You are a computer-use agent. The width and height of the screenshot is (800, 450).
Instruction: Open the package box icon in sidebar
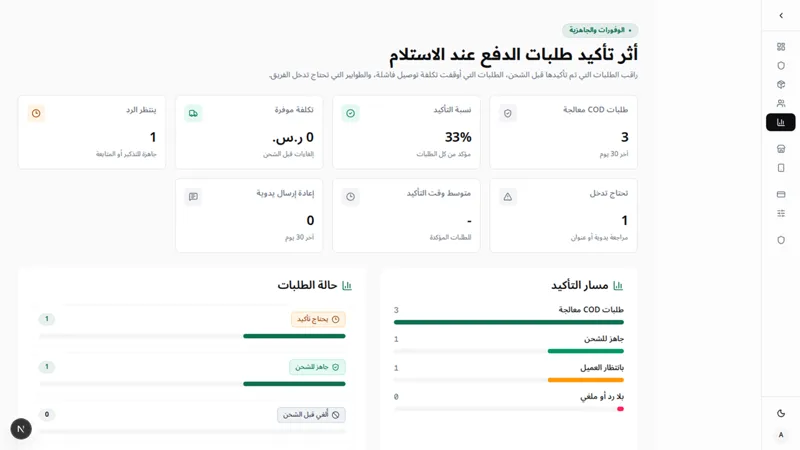[x=781, y=85]
